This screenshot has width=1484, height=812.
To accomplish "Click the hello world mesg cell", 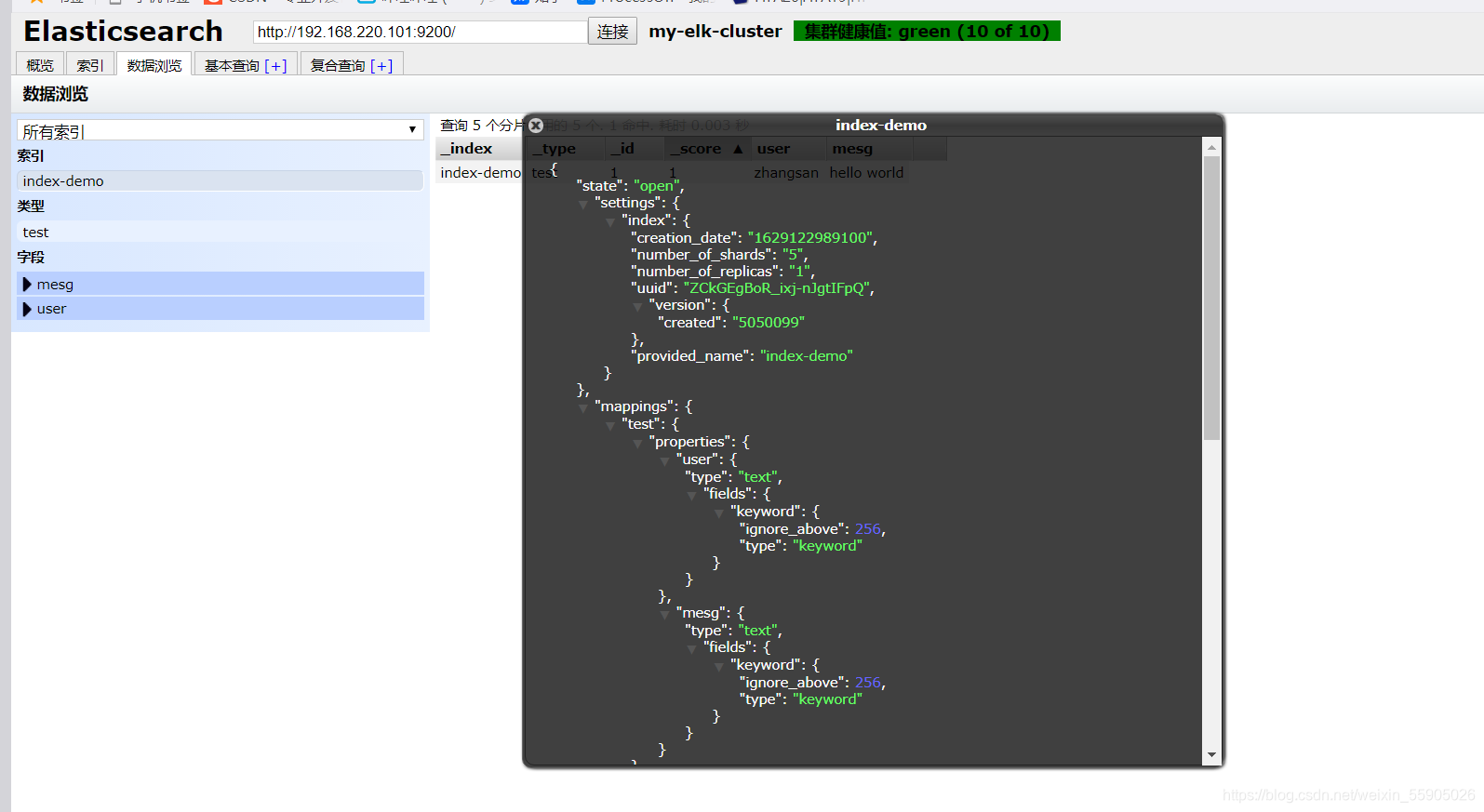I will tap(866, 173).
